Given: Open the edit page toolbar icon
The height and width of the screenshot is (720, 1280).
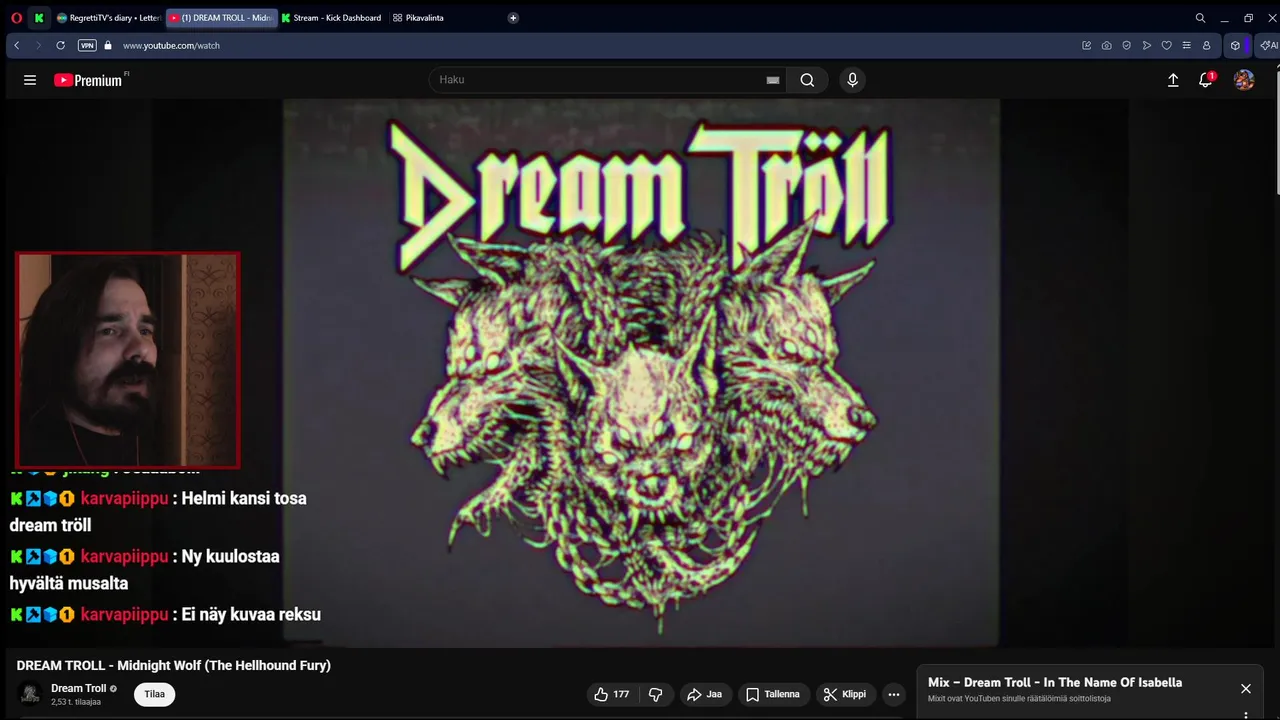Looking at the screenshot, I should (1086, 45).
